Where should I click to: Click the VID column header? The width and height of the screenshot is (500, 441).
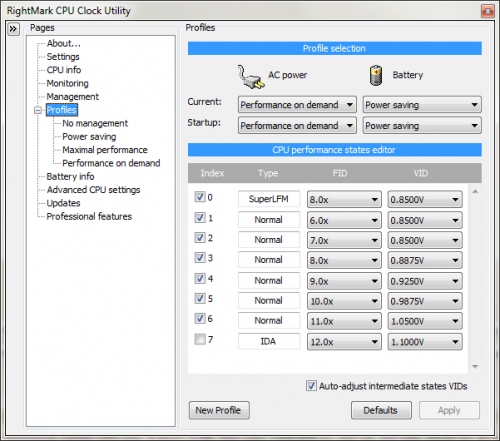pyautogui.click(x=421, y=173)
